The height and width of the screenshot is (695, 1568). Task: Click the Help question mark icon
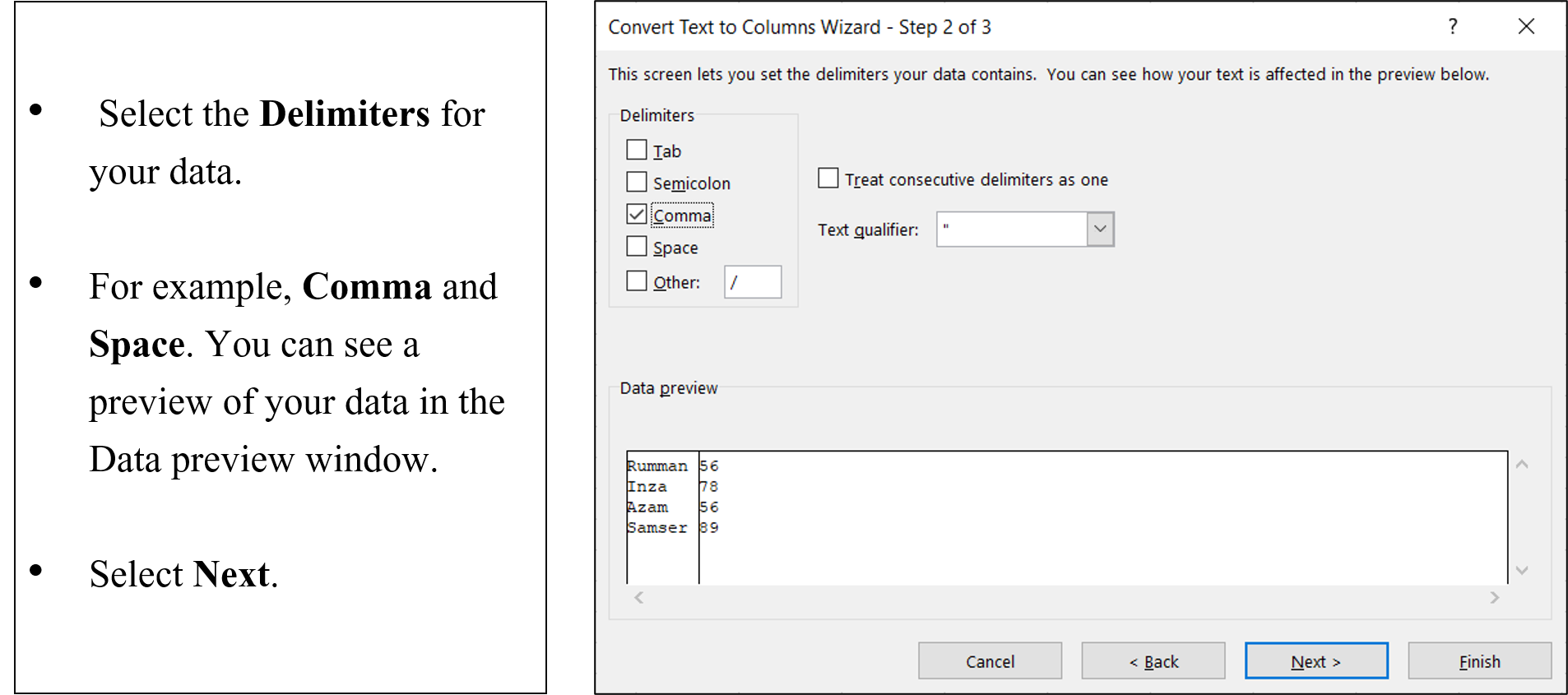point(1453,26)
